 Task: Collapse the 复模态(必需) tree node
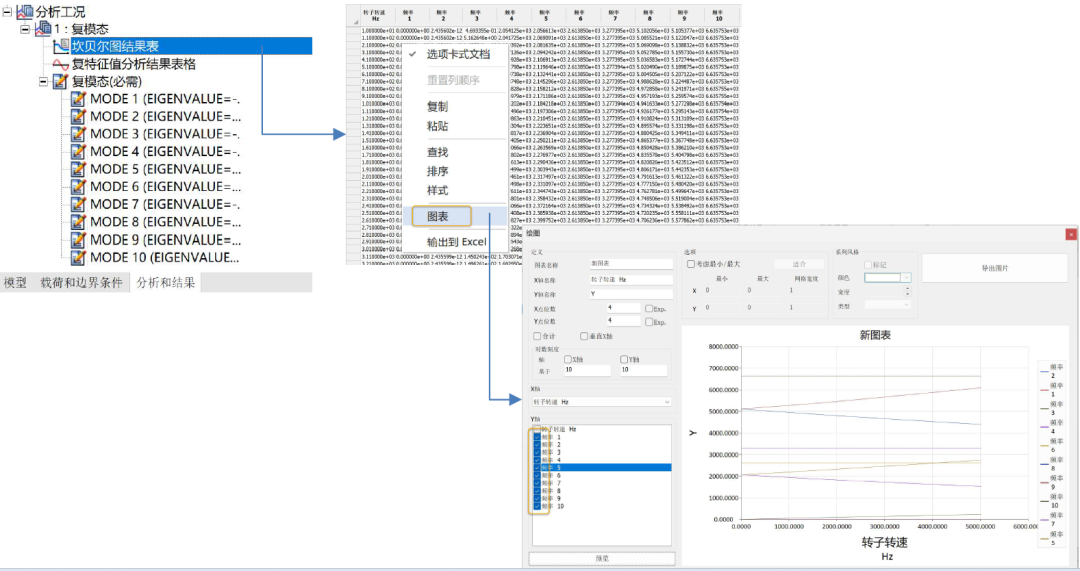(43, 81)
